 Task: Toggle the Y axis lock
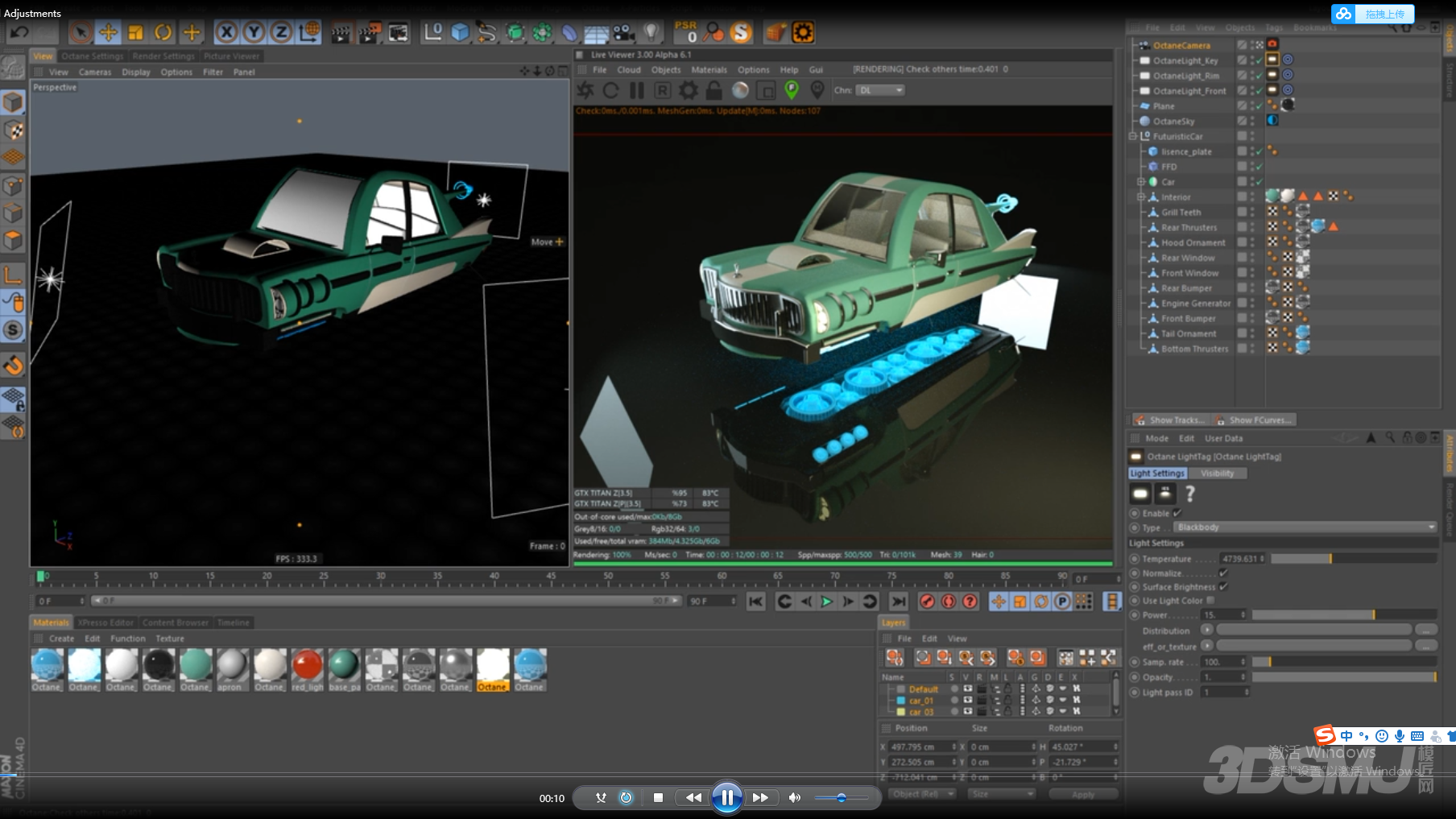click(254, 32)
